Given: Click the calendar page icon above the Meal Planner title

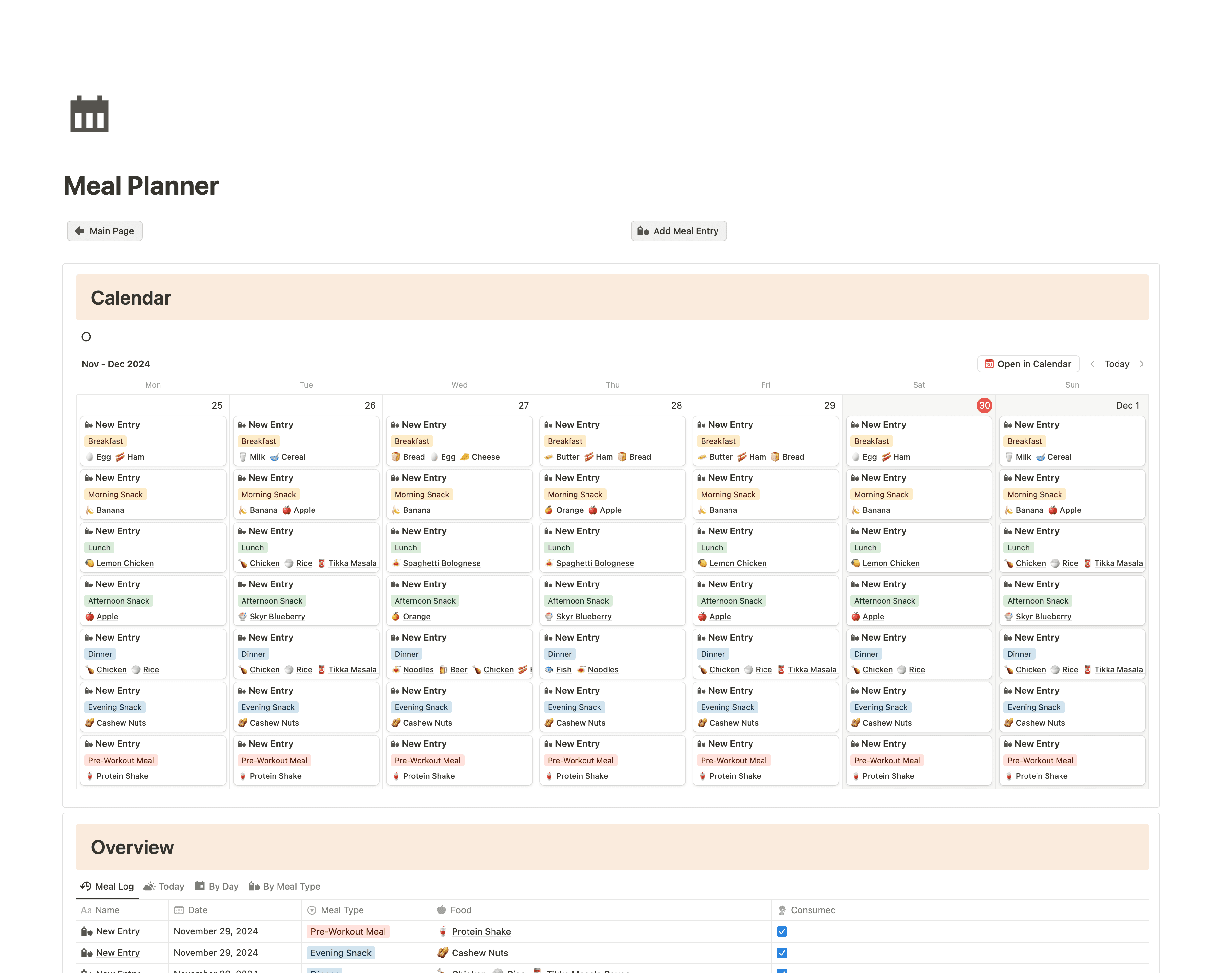Looking at the screenshot, I should click(89, 114).
